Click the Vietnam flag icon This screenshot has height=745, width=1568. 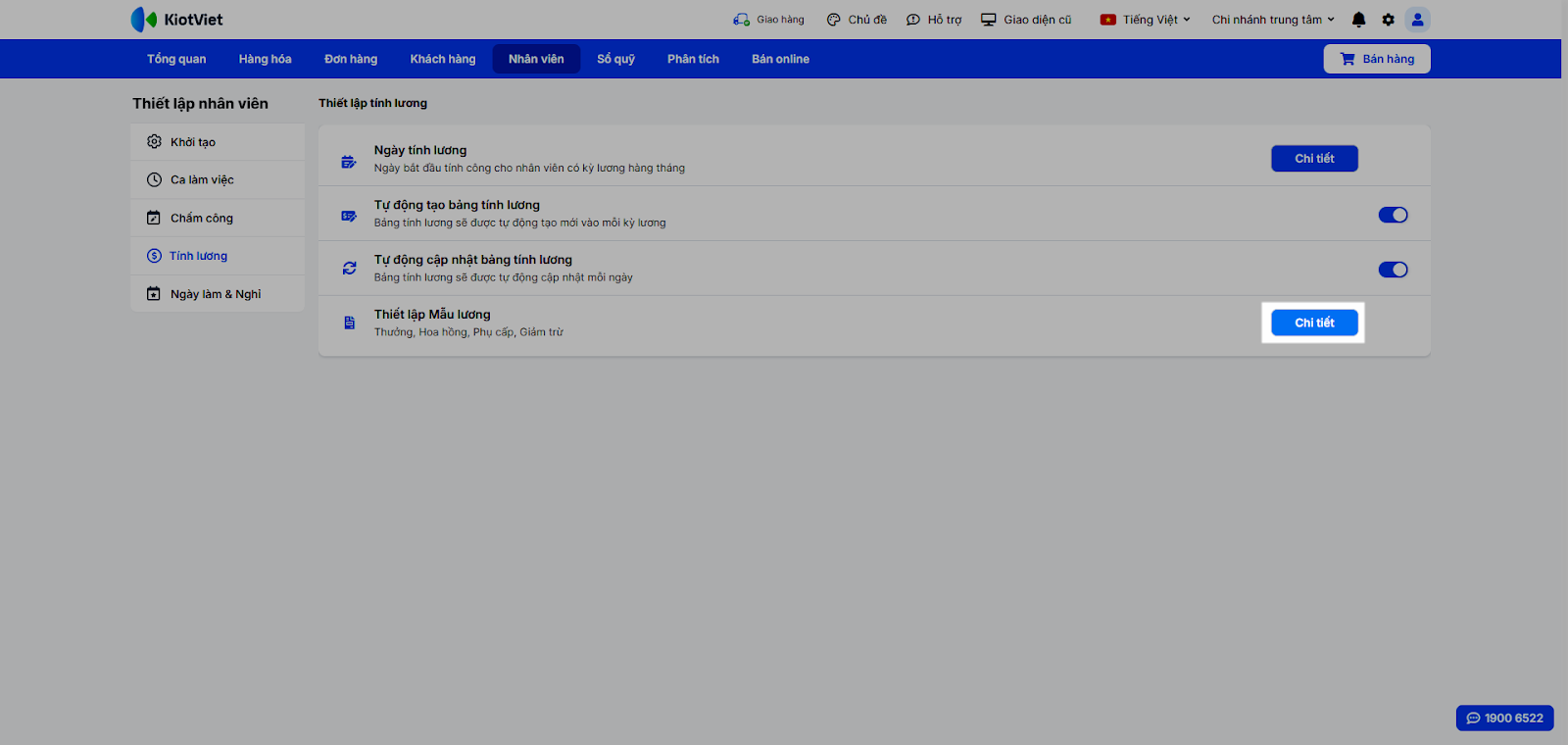1108,20
